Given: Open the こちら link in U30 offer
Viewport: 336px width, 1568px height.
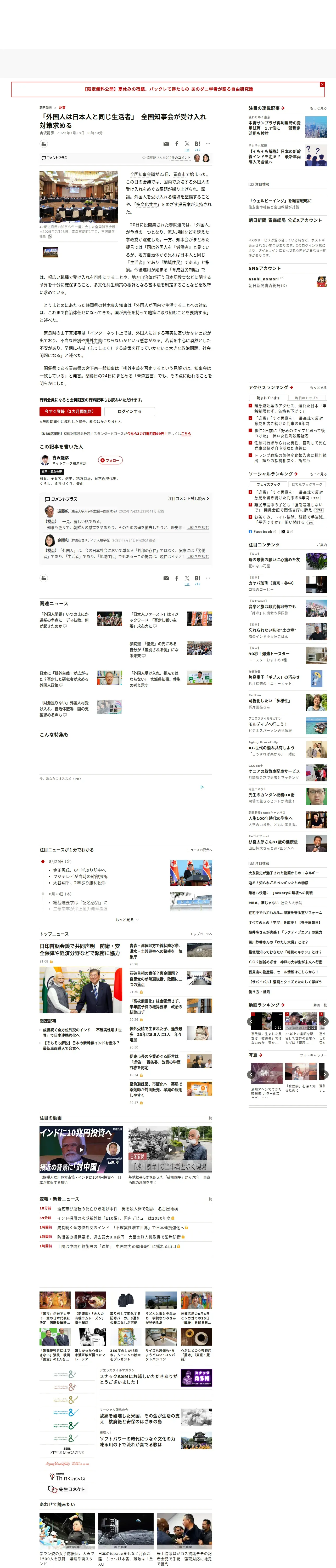Looking at the screenshot, I should point(186,434).
